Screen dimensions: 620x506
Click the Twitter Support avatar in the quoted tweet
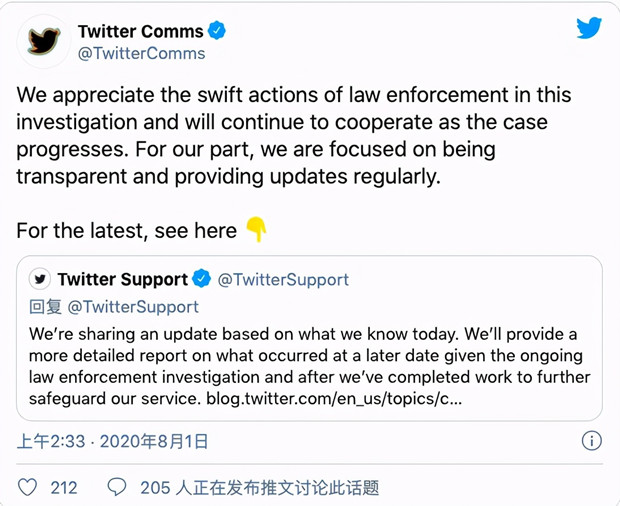(x=40, y=279)
